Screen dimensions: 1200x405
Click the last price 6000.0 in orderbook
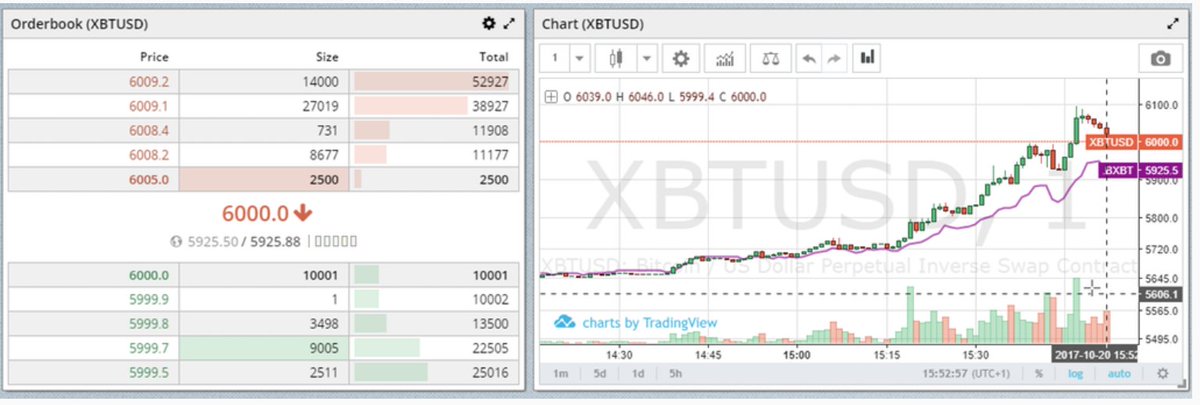[255, 214]
